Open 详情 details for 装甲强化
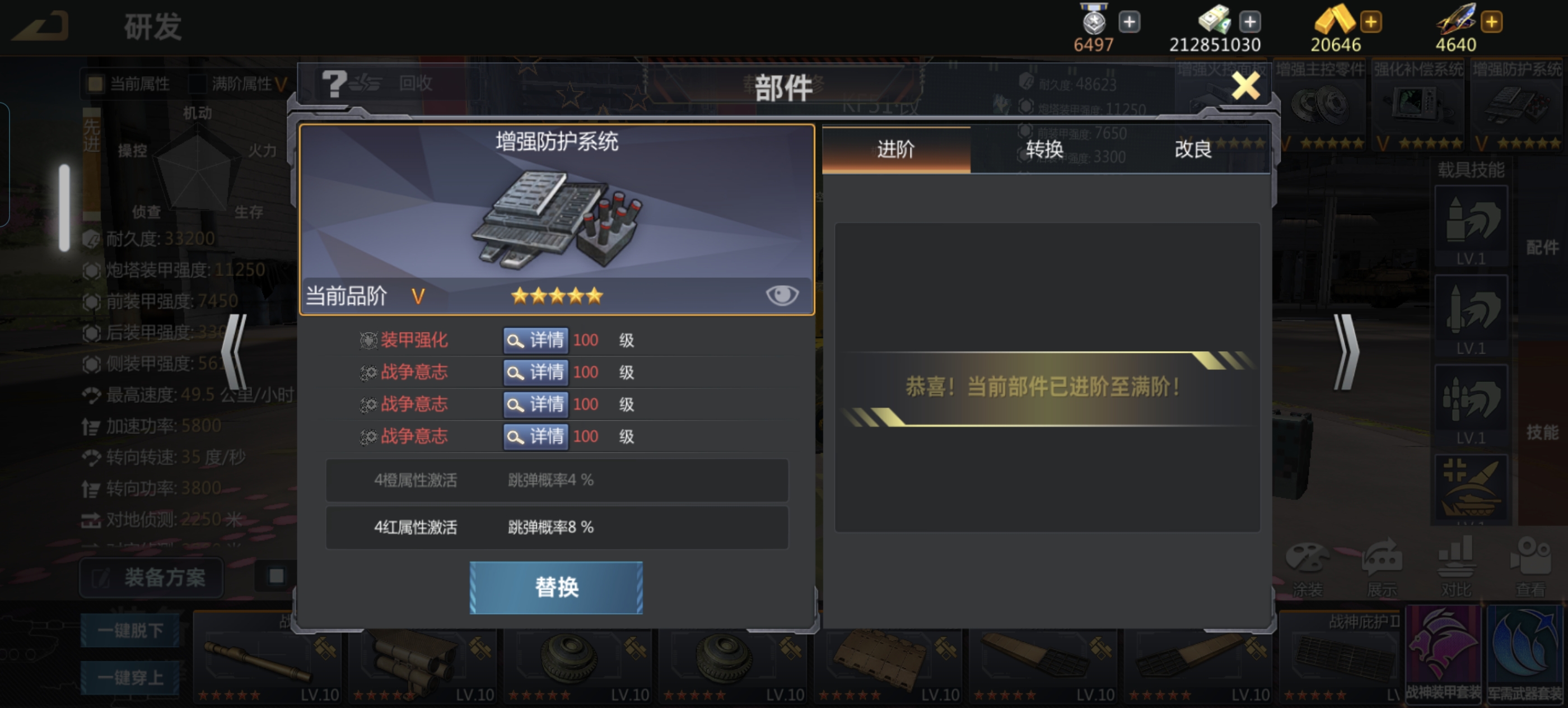 [x=536, y=339]
